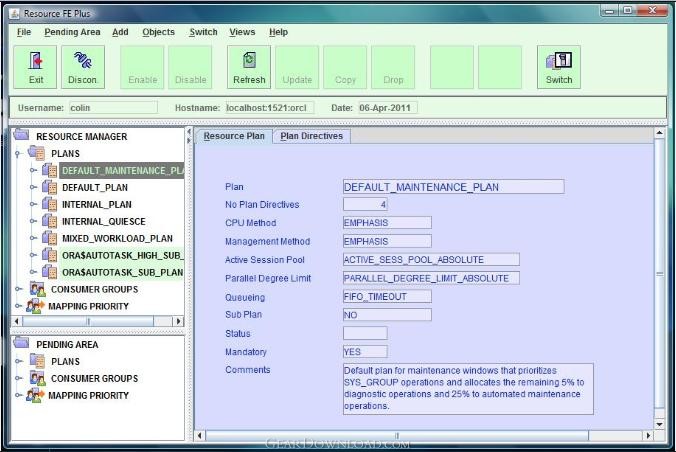
Task: Click the PENDING AREA folder icon
Action: point(21,343)
